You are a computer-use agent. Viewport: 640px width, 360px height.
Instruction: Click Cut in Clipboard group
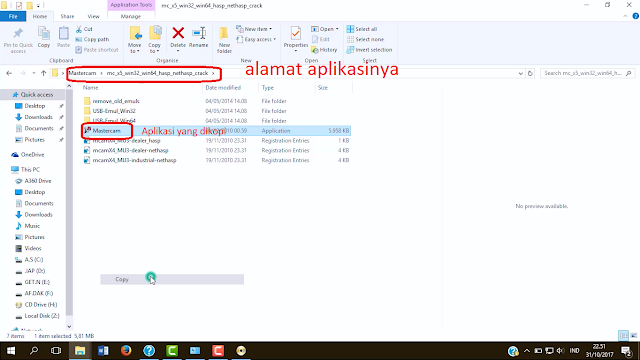(x=84, y=29)
